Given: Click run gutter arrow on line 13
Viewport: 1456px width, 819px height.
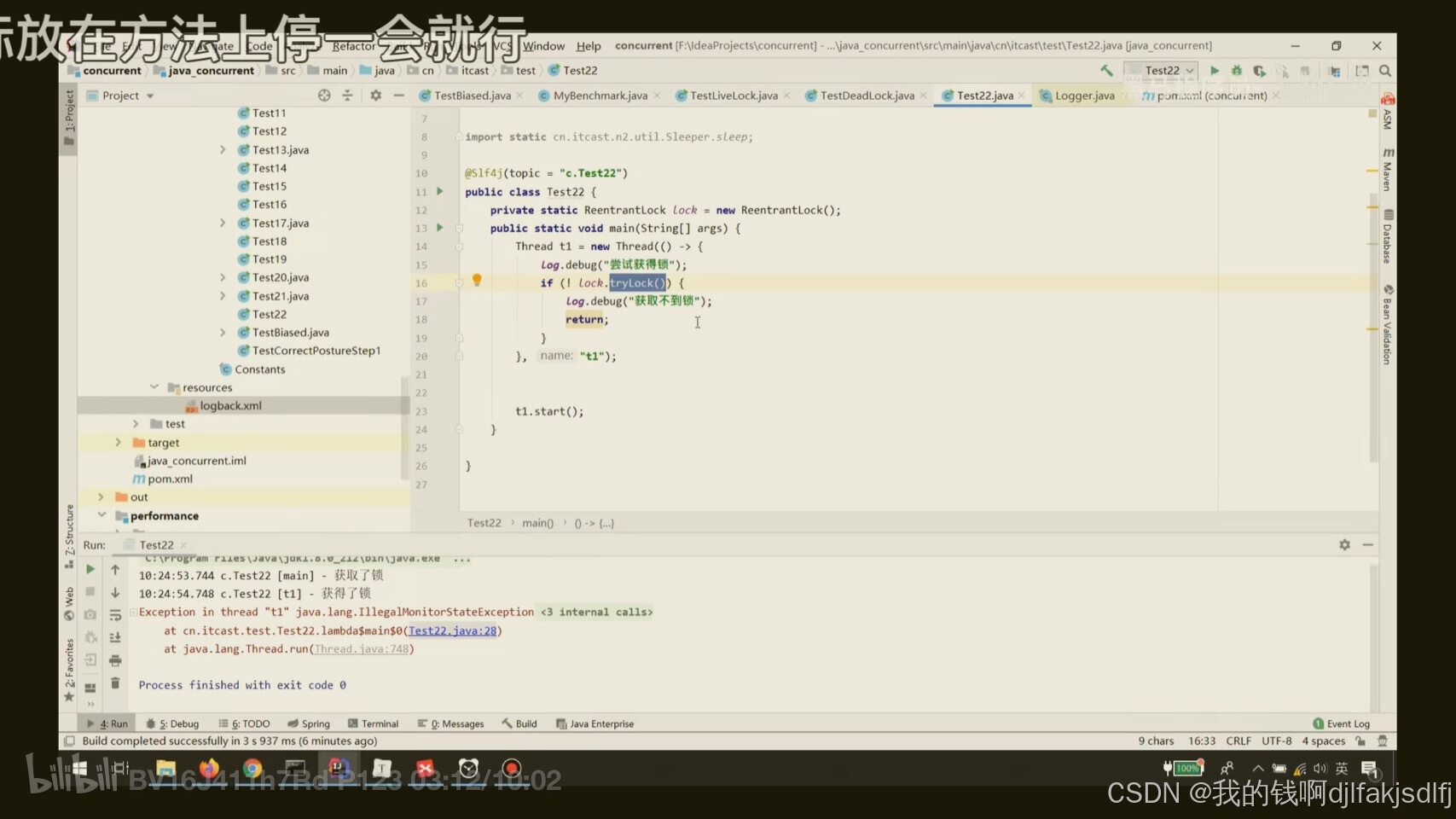Looking at the screenshot, I should 440,228.
